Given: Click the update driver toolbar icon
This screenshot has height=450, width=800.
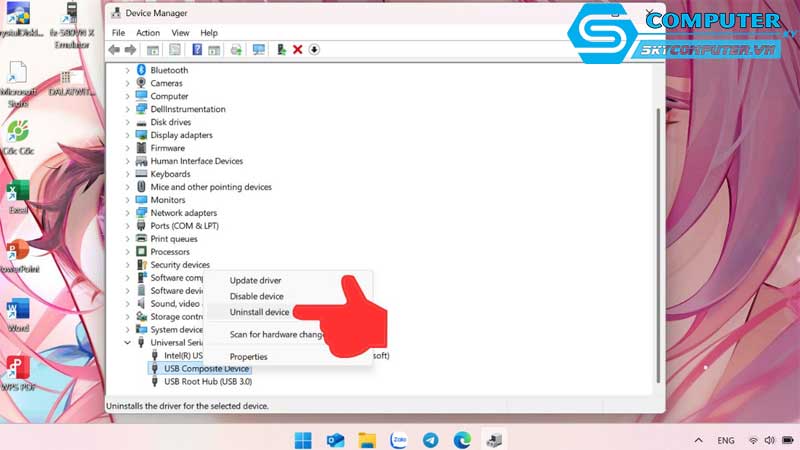Looking at the screenshot, I should 282,49.
